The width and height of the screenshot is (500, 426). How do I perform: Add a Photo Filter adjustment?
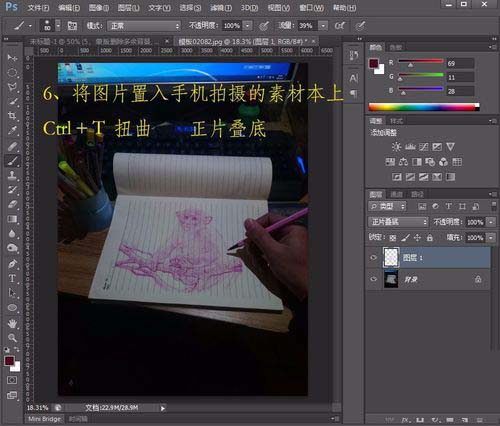click(430, 162)
